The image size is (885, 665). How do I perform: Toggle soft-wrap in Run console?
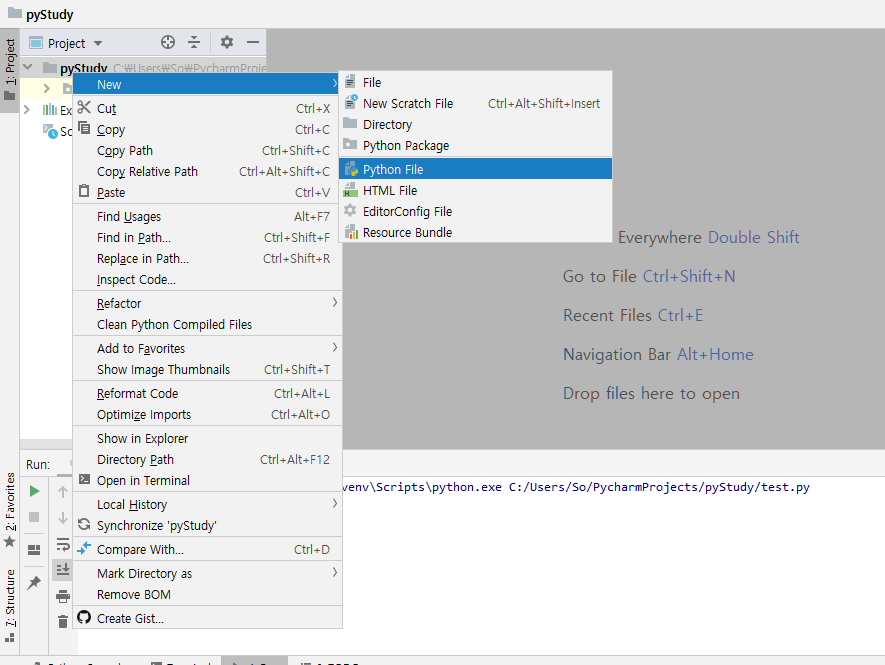pos(63,544)
